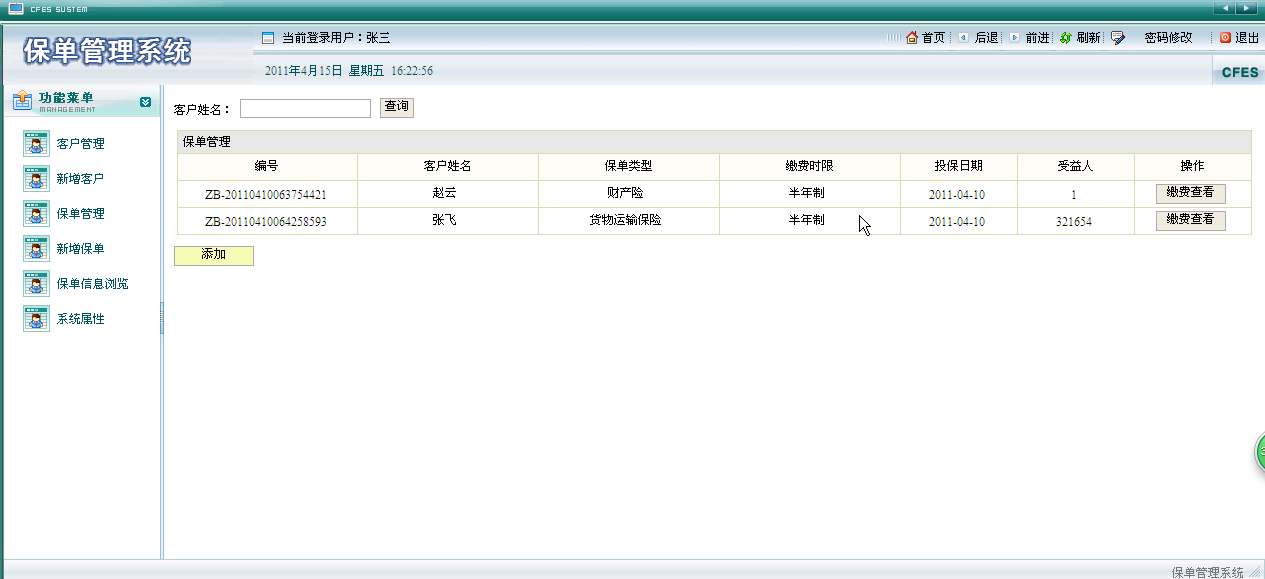
Task: Click the 新增客户 sidebar icon
Action: [36, 179]
